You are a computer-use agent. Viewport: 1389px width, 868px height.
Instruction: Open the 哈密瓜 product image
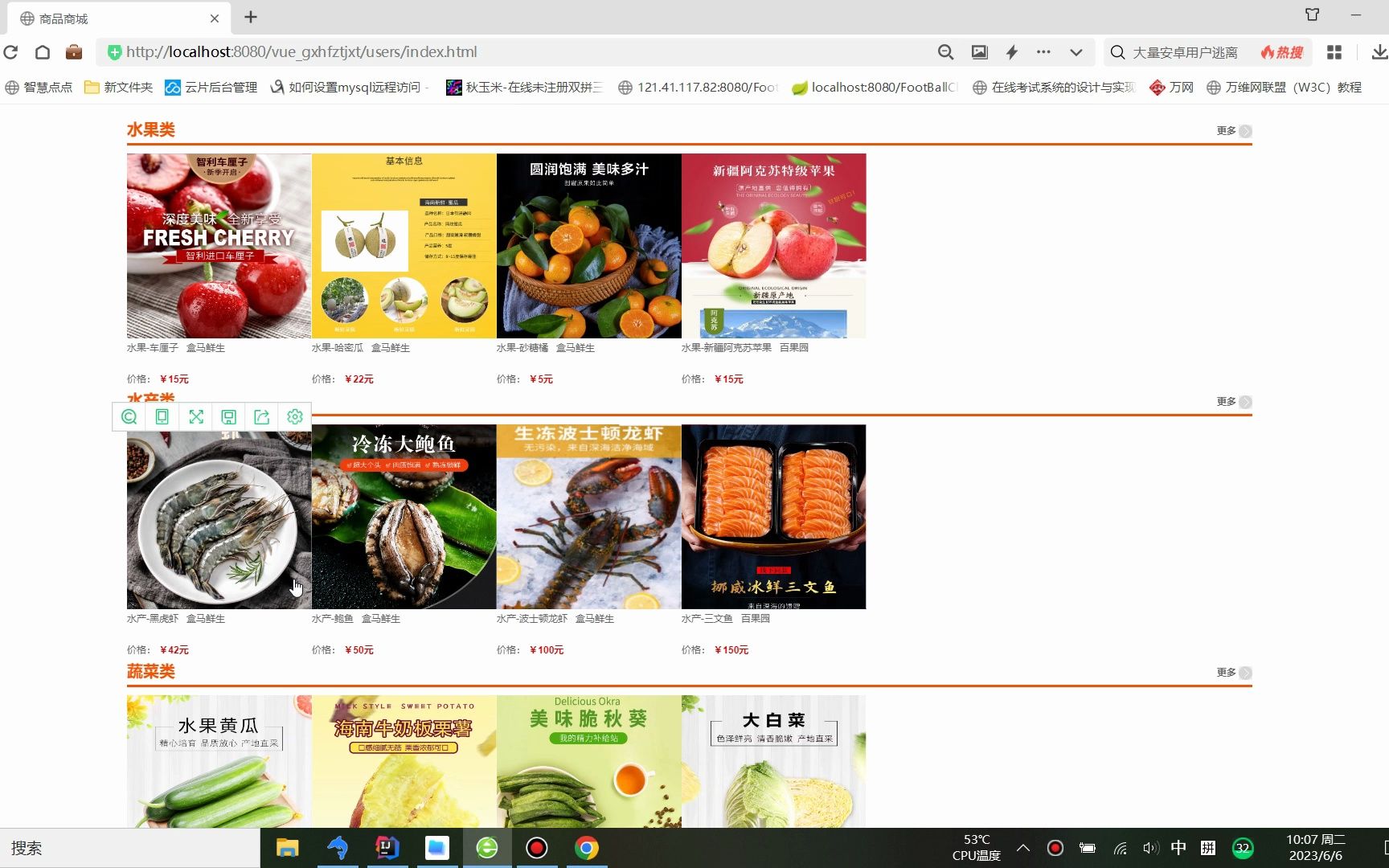tap(404, 246)
